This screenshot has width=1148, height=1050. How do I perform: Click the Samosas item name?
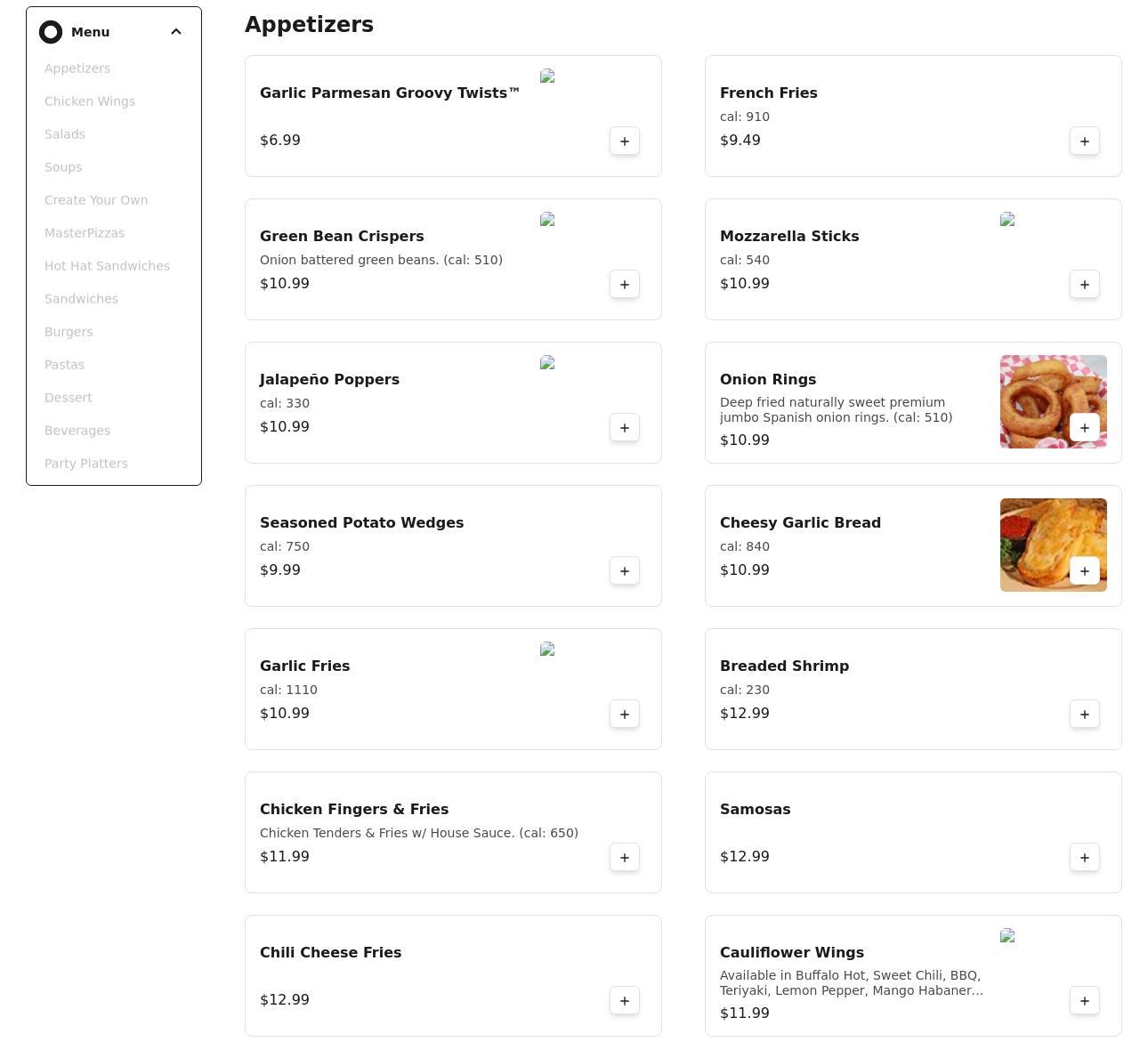pyautogui.click(x=755, y=809)
